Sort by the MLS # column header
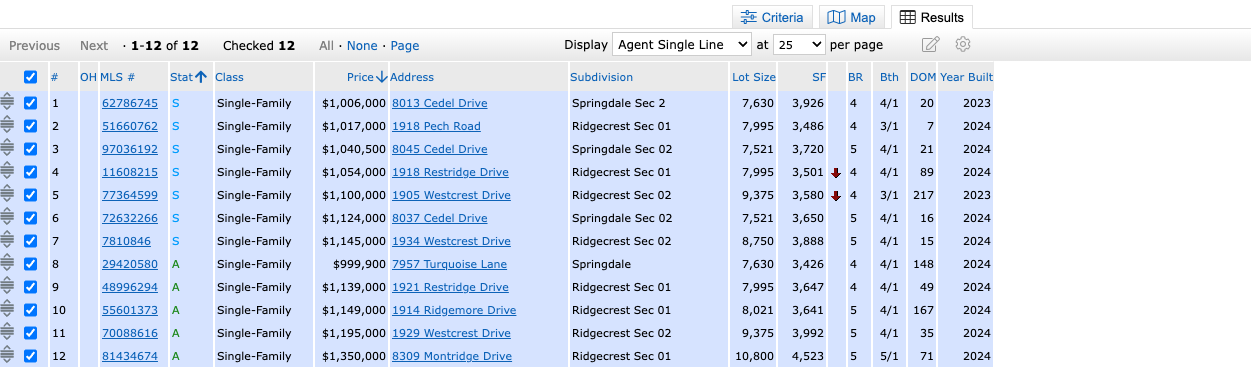 pos(117,77)
